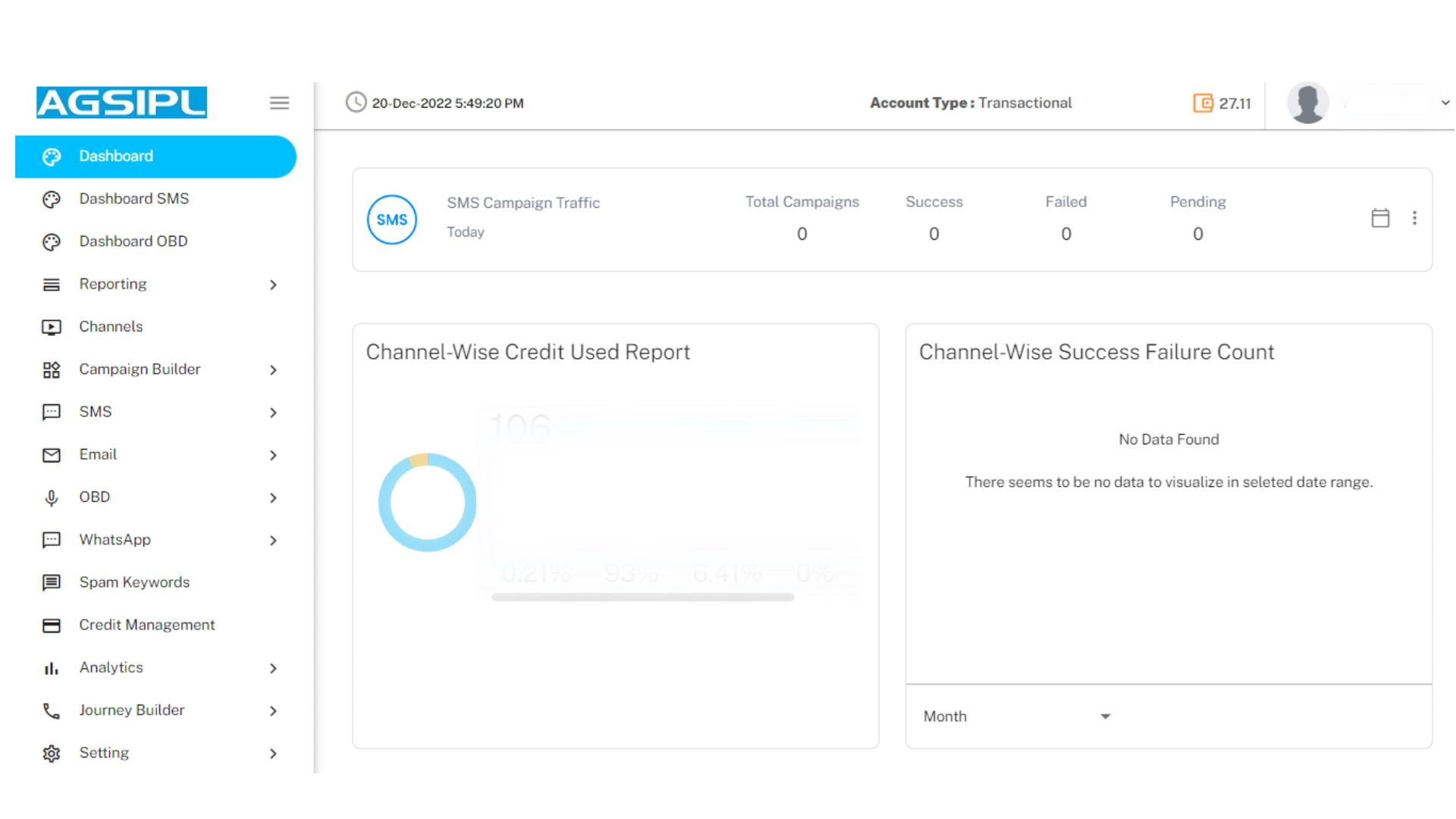The width and height of the screenshot is (1456, 819).
Task: Click the Failed label on the SMS card
Action: (1065, 202)
